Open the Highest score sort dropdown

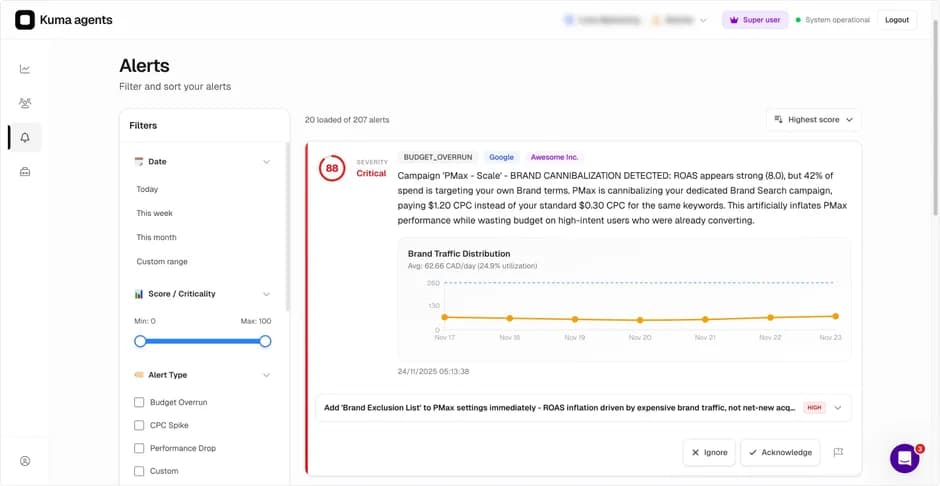pos(814,119)
